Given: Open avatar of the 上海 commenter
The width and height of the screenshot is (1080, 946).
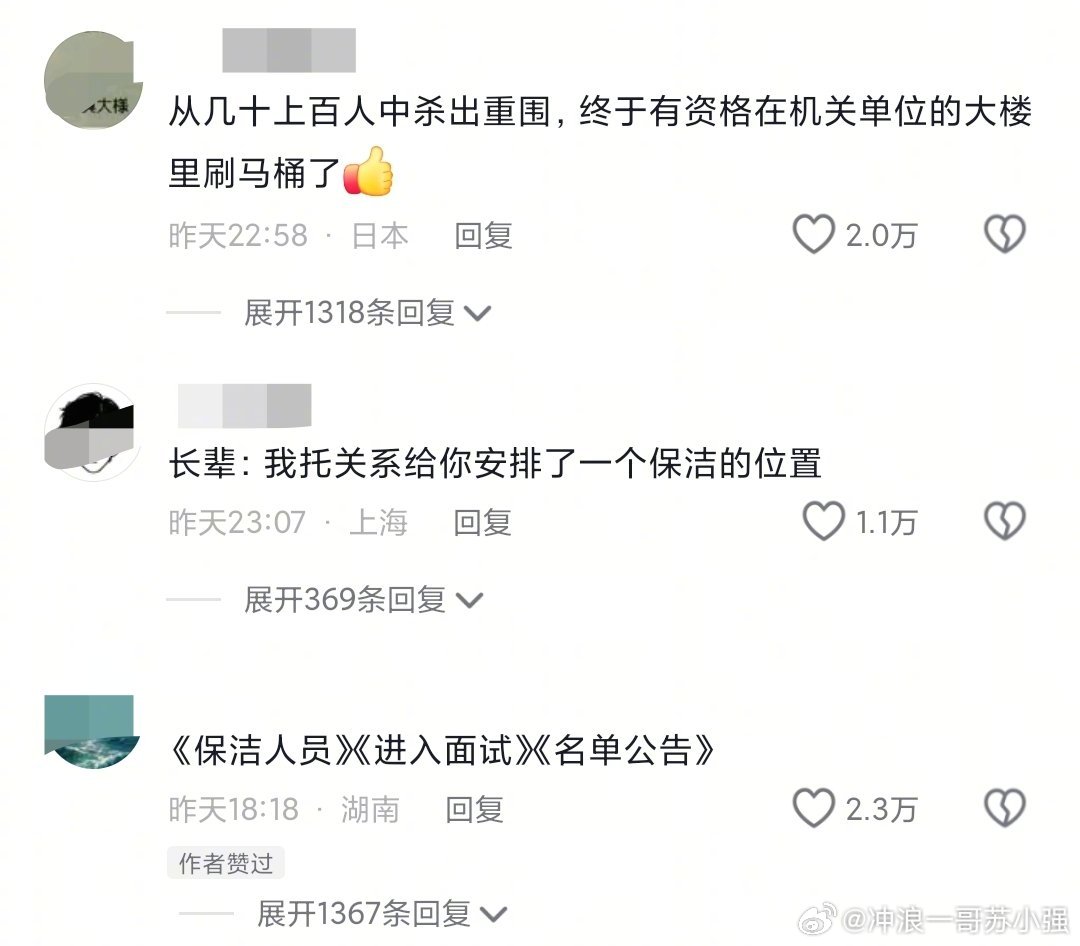Looking at the screenshot, I should click(x=90, y=432).
